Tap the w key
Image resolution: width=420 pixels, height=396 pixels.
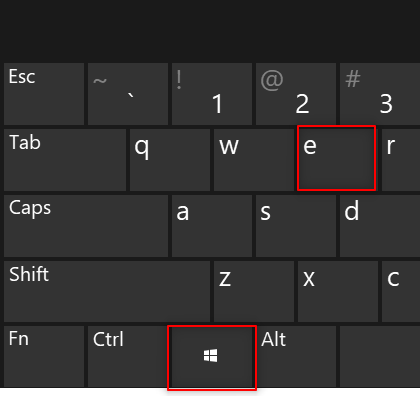tap(254, 160)
